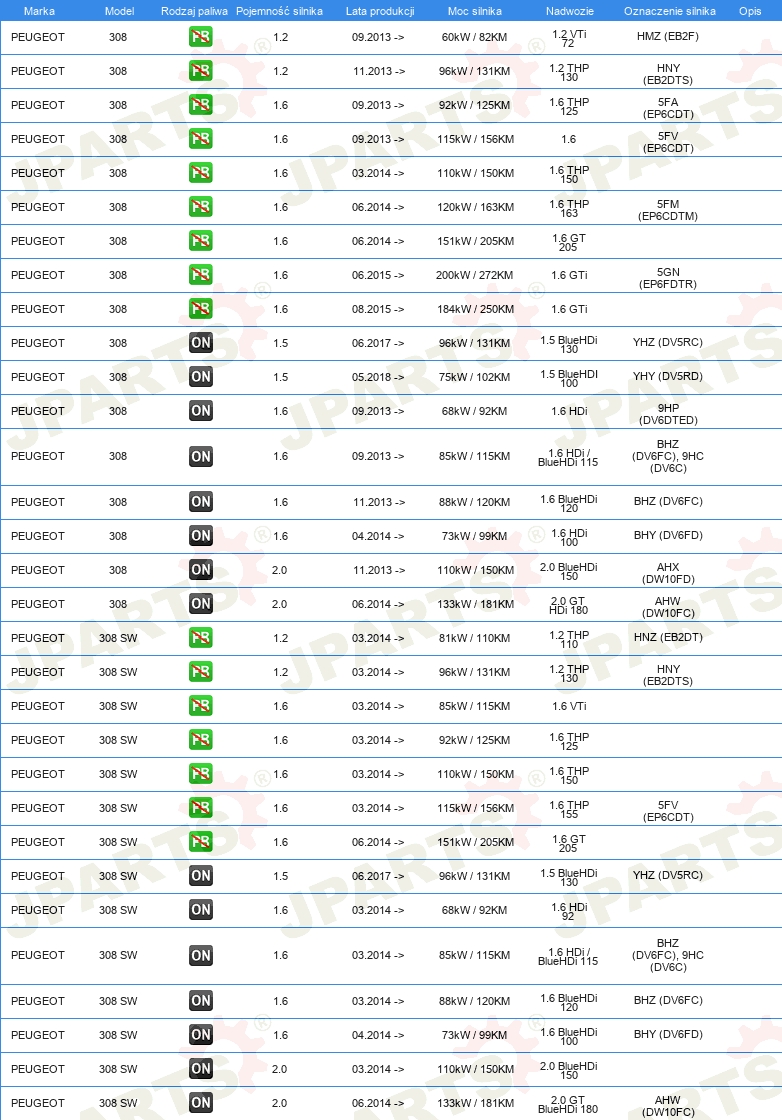This screenshot has width=782, height=1120.
Task: Click diesel ON icon for YHZ (DV5RC) 308 row
Action: pyautogui.click(x=201, y=343)
